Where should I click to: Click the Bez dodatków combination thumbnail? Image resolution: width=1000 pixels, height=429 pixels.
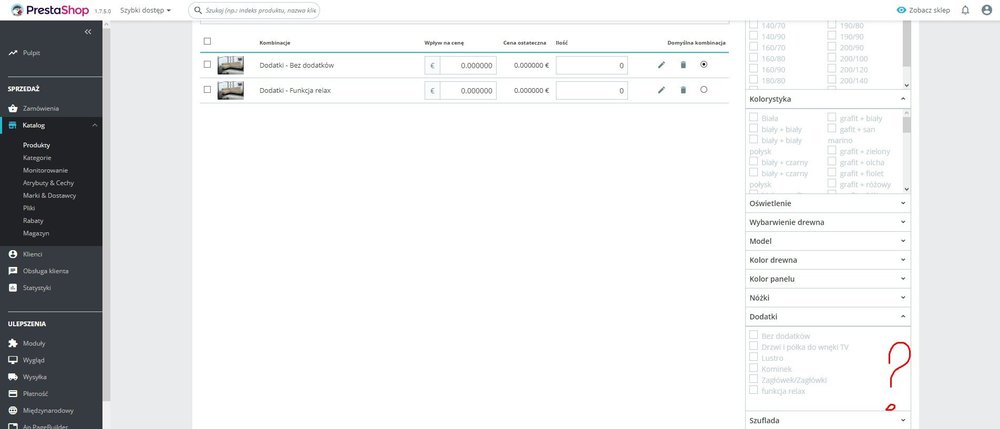[x=230, y=65]
